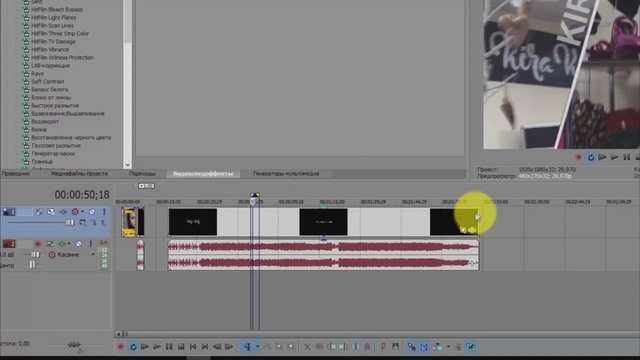This screenshot has width=640, height=360.
Task: Select the Soft Contrast effect
Action: 48,82
